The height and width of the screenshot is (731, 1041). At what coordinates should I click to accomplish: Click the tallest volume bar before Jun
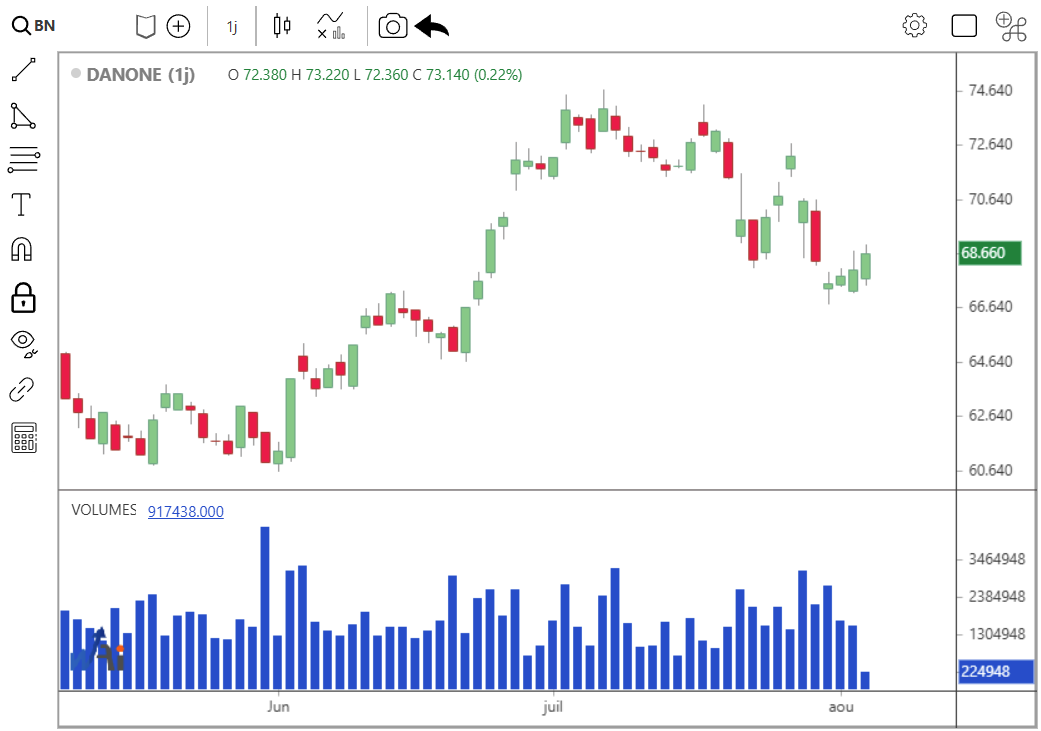point(265,608)
